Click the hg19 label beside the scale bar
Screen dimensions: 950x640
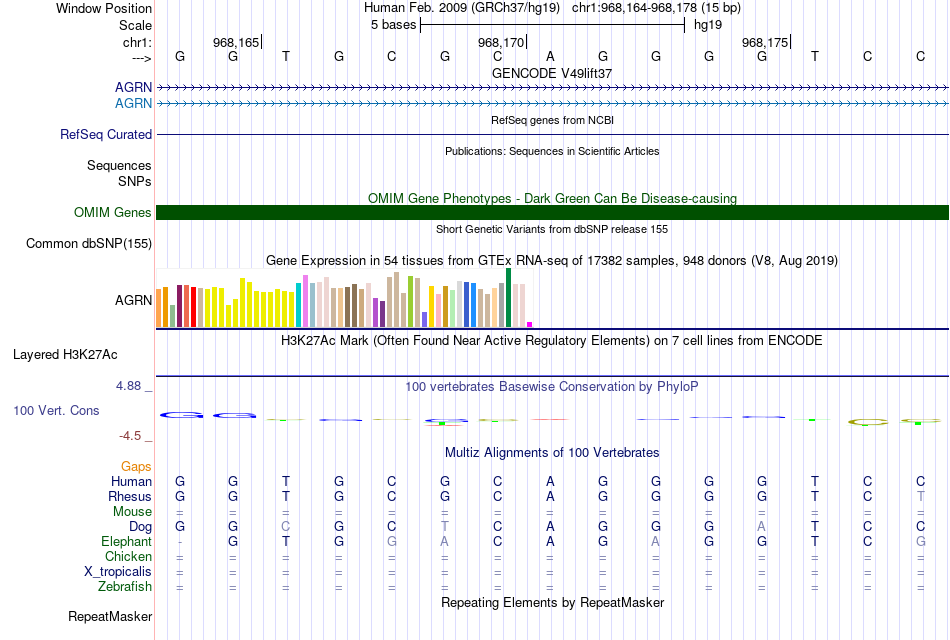point(708,25)
